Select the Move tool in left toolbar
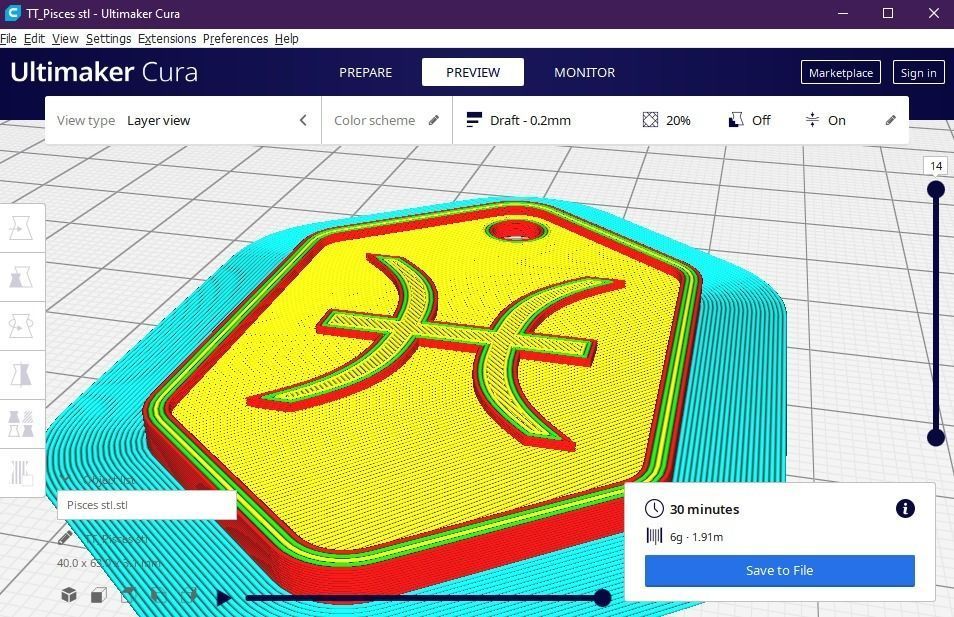 pos(21,228)
